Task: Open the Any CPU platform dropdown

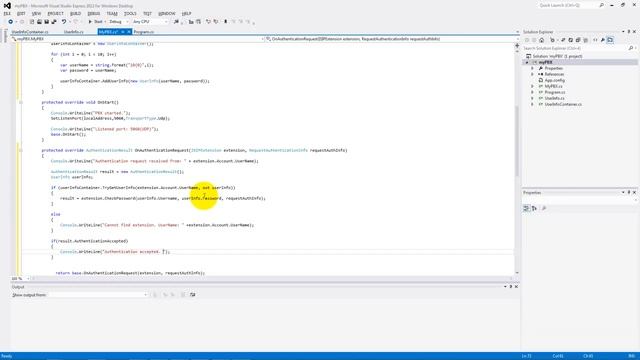Action: pyautogui.click(x=150, y=22)
